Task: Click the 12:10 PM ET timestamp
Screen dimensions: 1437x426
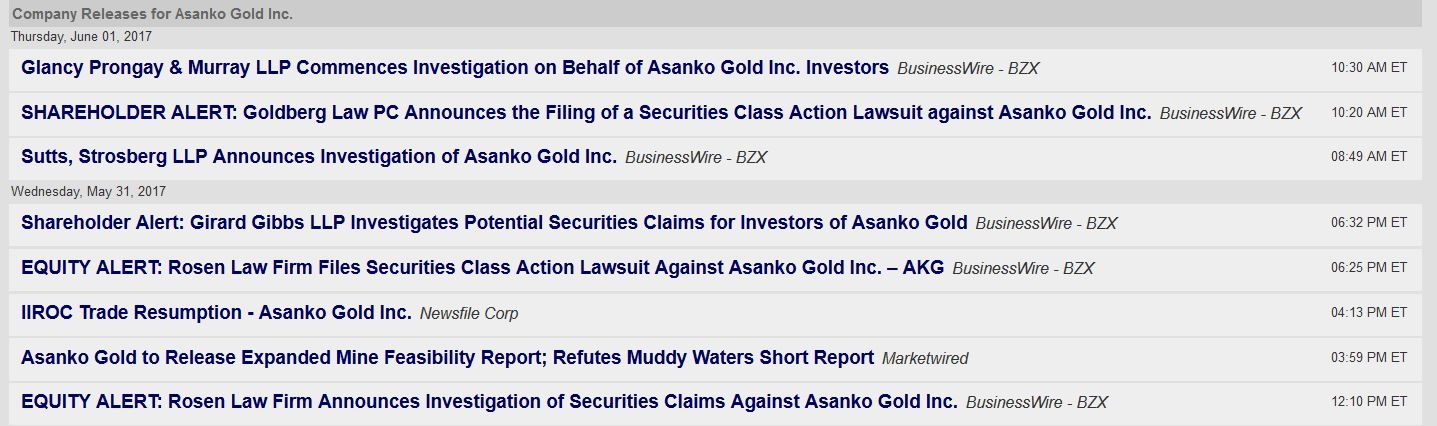Action: click(x=1368, y=402)
